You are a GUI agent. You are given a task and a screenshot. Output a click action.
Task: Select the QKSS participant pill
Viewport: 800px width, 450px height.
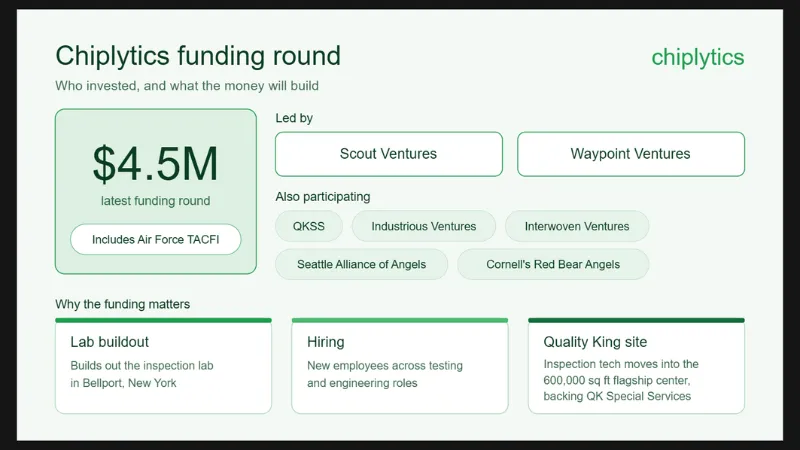[309, 226]
